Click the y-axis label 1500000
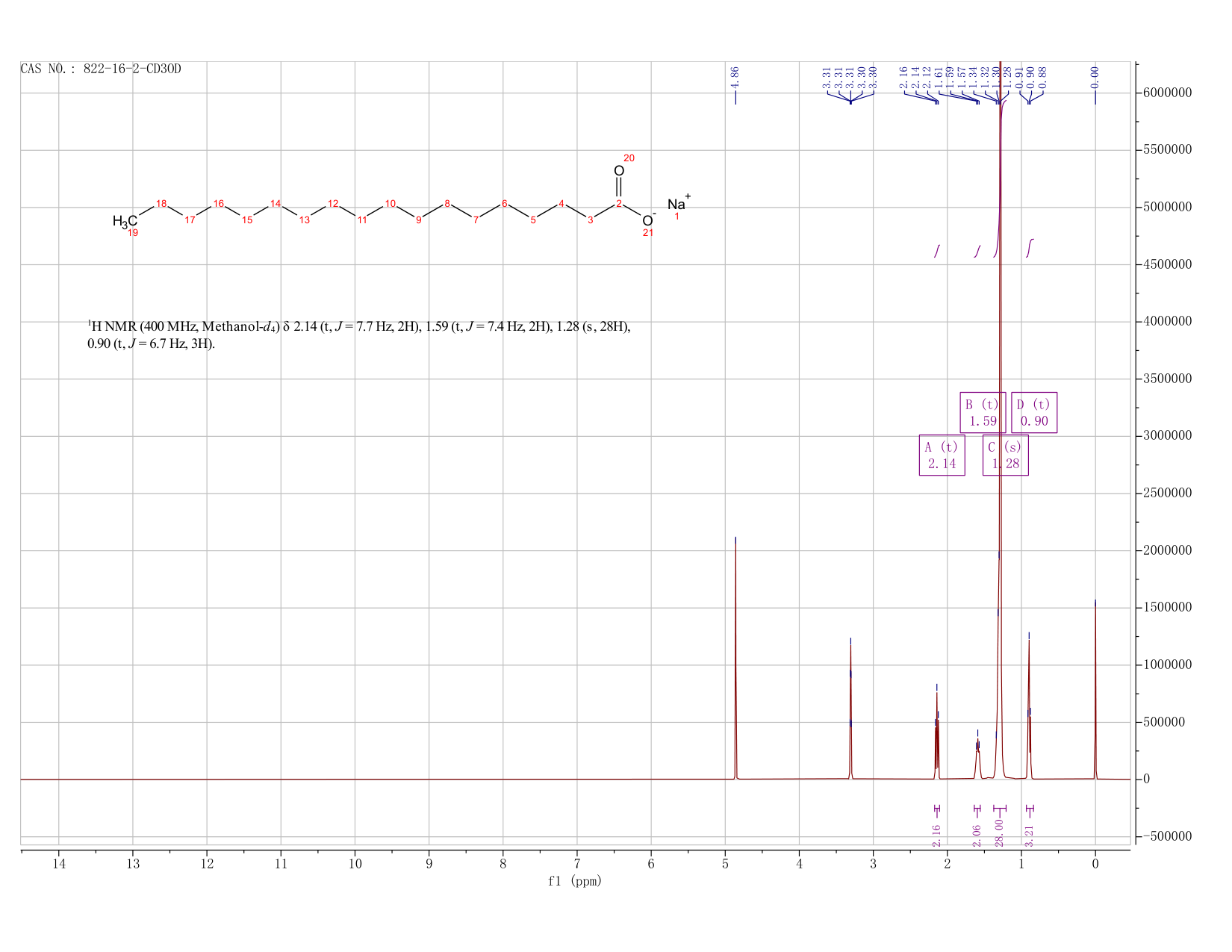The image size is (1232, 952). (x=1167, y=608)
